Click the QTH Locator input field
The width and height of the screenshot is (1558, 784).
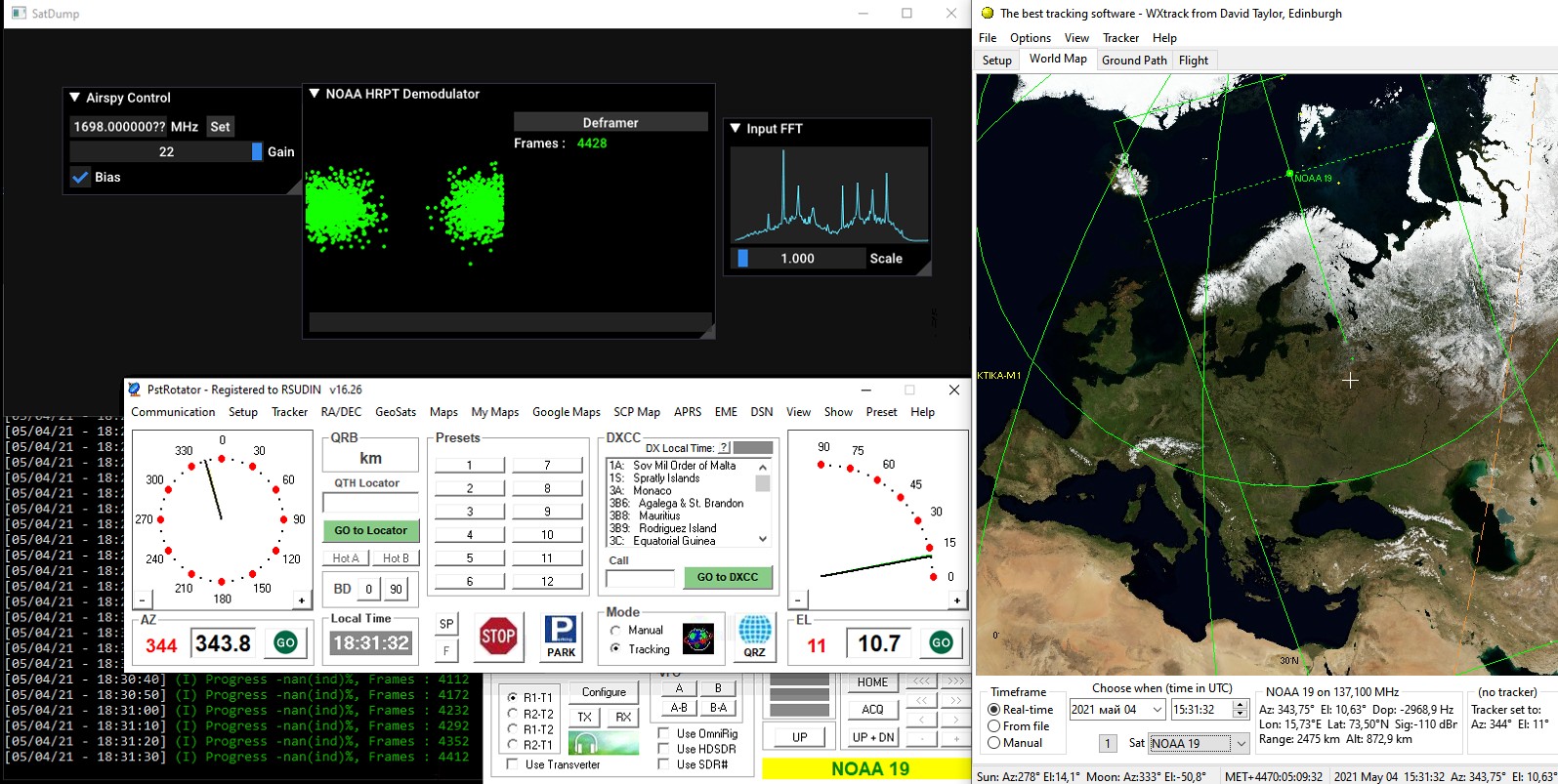coord(370,503)
